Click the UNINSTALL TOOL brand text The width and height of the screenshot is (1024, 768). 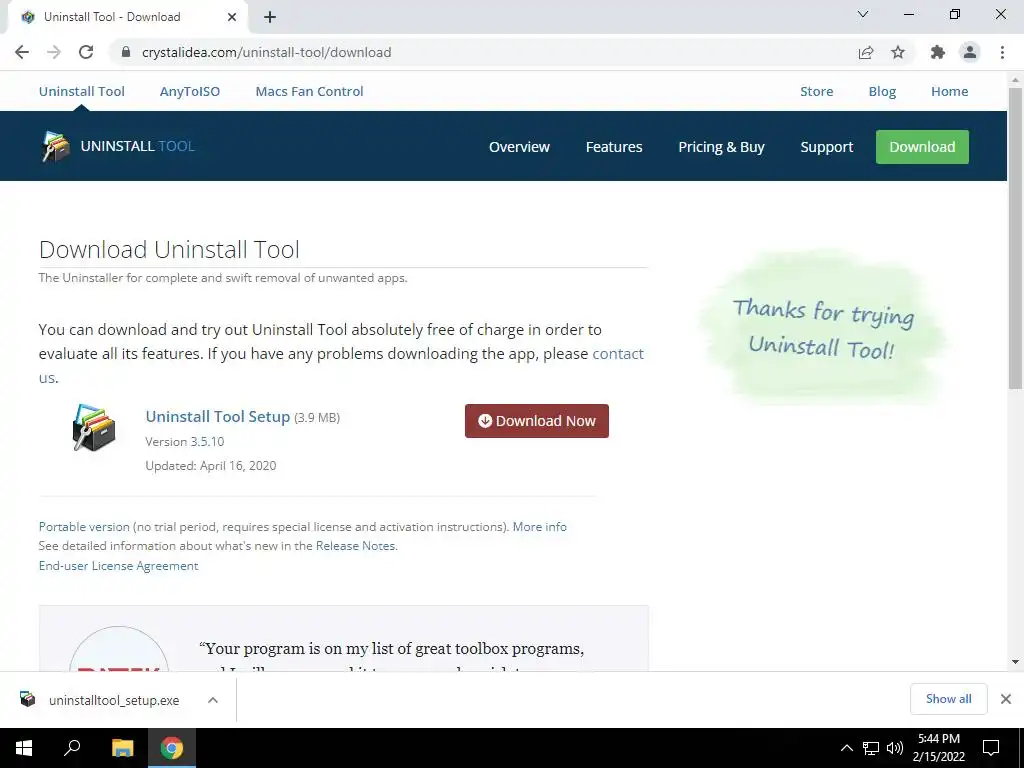137,146
